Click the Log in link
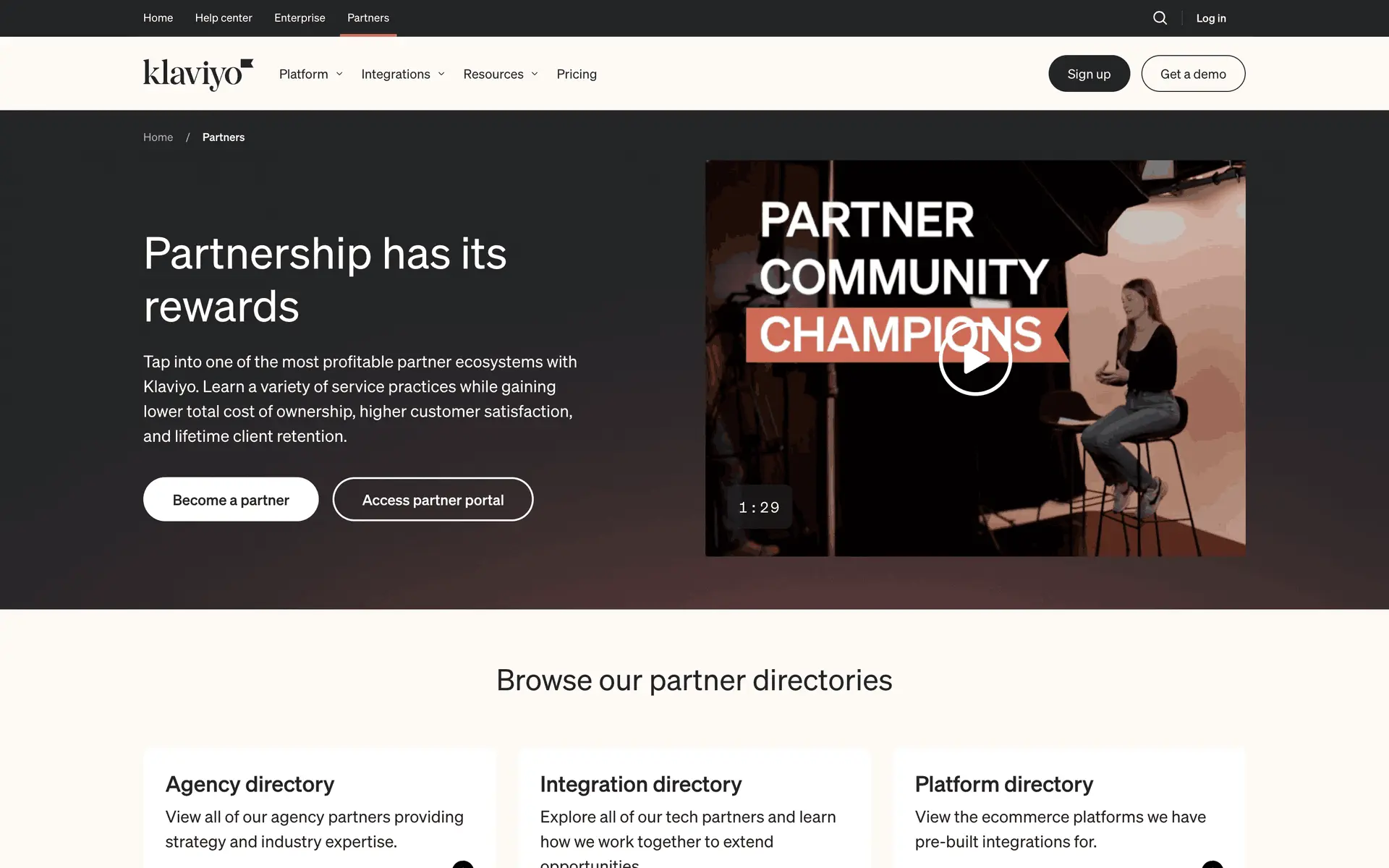 point(1211,18)
